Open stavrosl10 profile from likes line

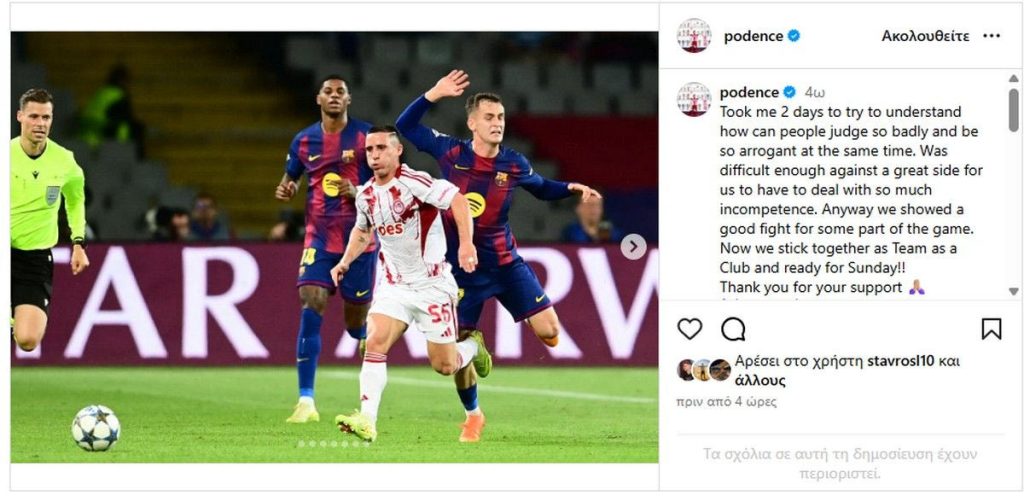[x=904, y=361]
